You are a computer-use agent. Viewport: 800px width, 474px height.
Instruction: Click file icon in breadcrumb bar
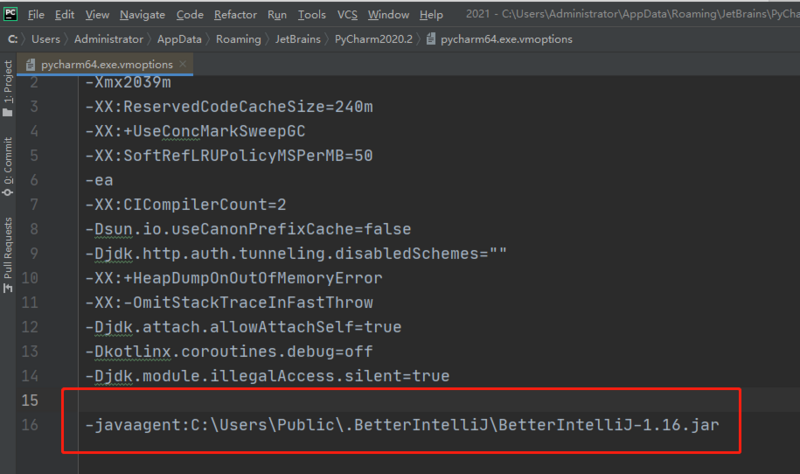(x=431, y=39)
